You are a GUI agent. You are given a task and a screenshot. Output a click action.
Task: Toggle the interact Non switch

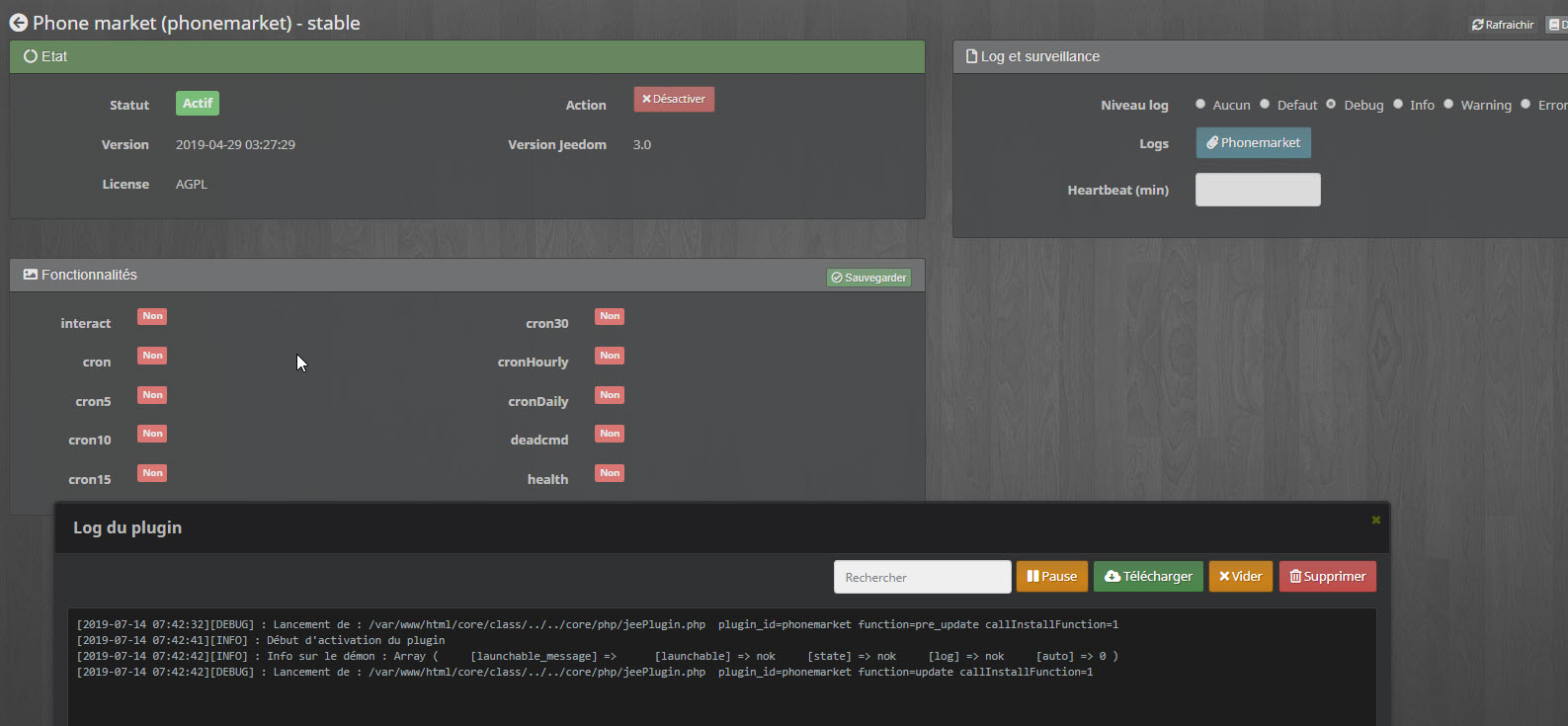coord(152,316)
